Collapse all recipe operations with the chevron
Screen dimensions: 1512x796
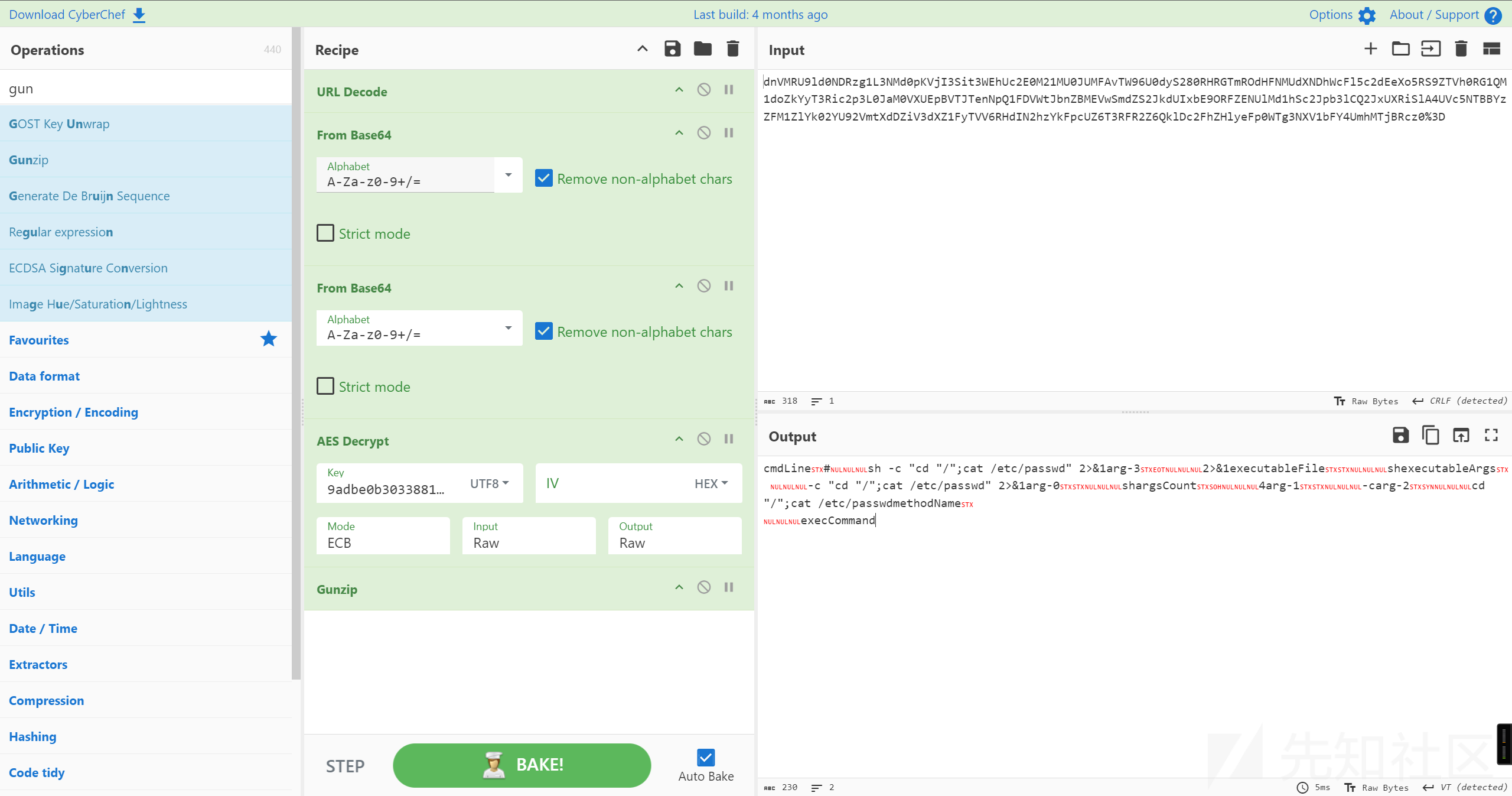click(643, 49)
